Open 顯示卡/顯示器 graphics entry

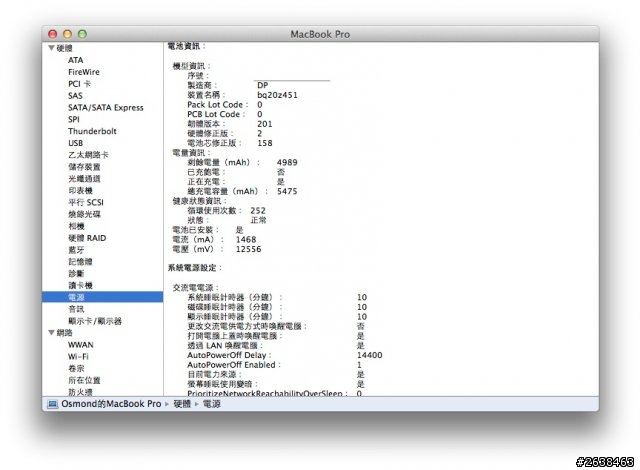tap(95, 321)
